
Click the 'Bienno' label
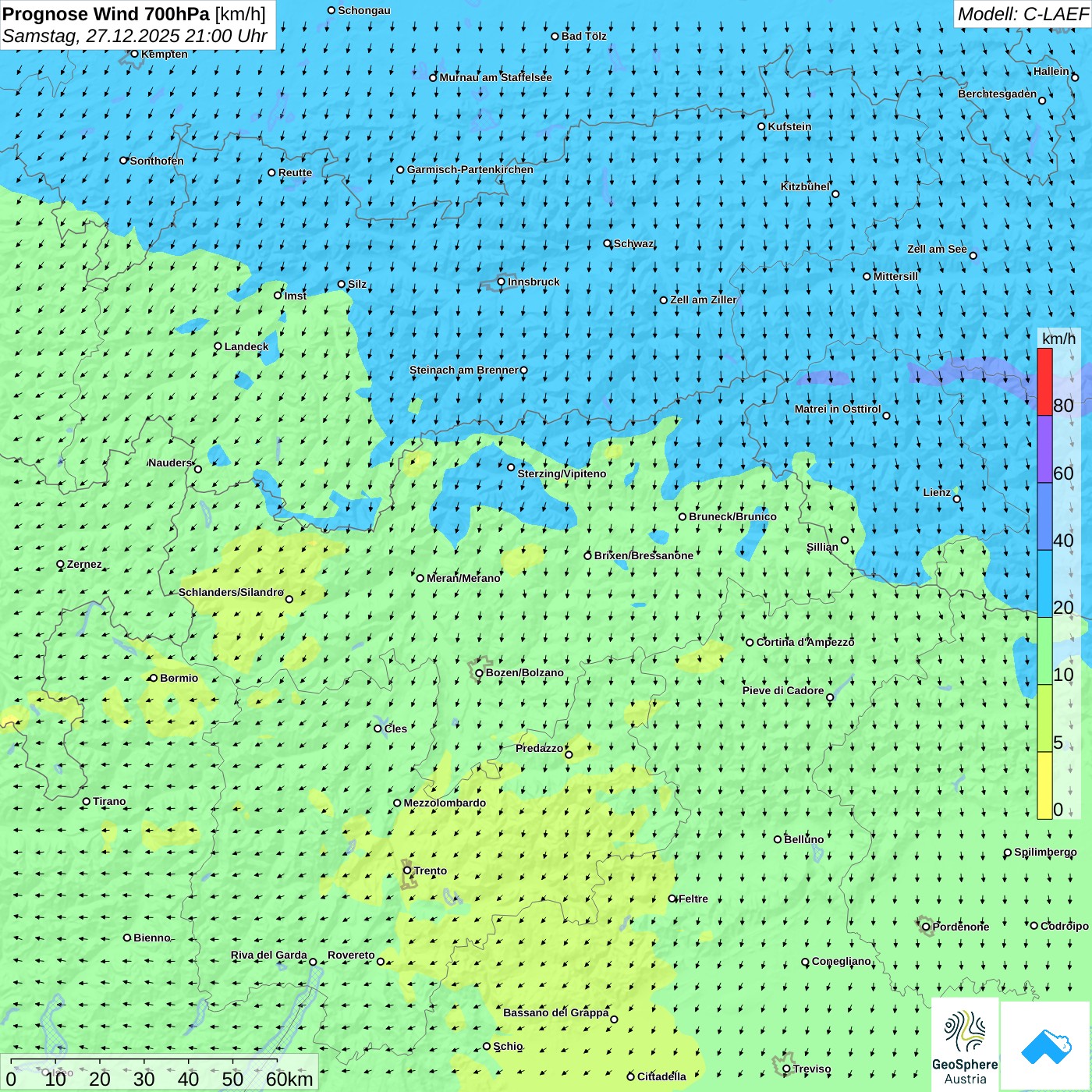[151, 938]
